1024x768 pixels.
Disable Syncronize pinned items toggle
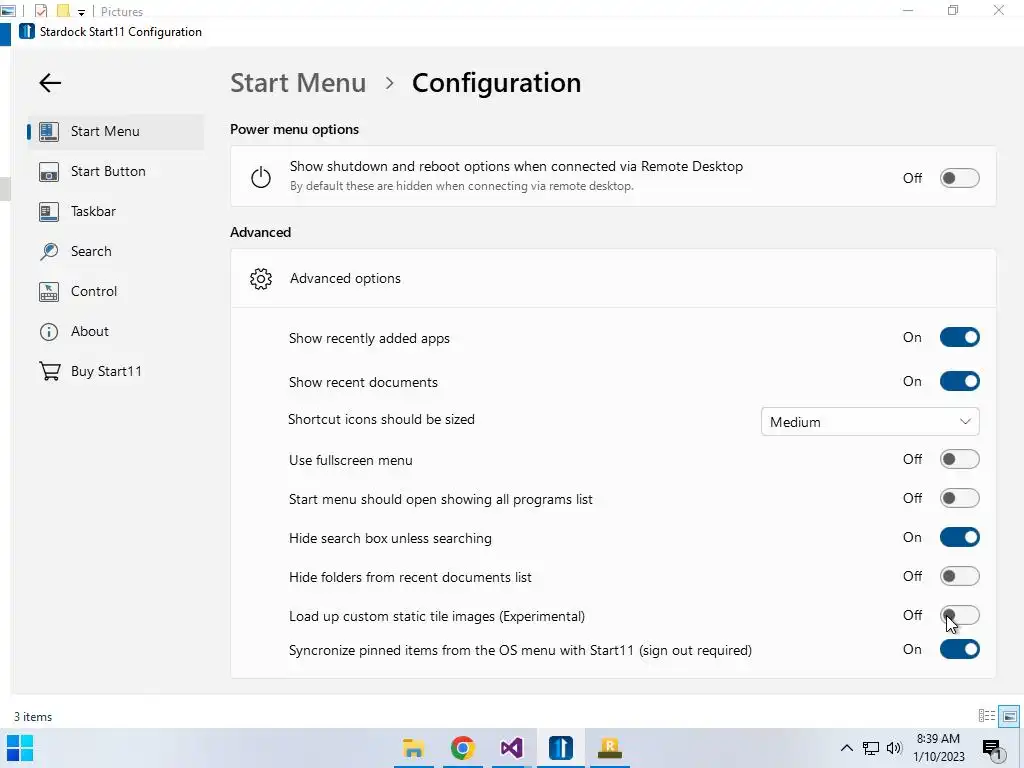pos(959,649)
